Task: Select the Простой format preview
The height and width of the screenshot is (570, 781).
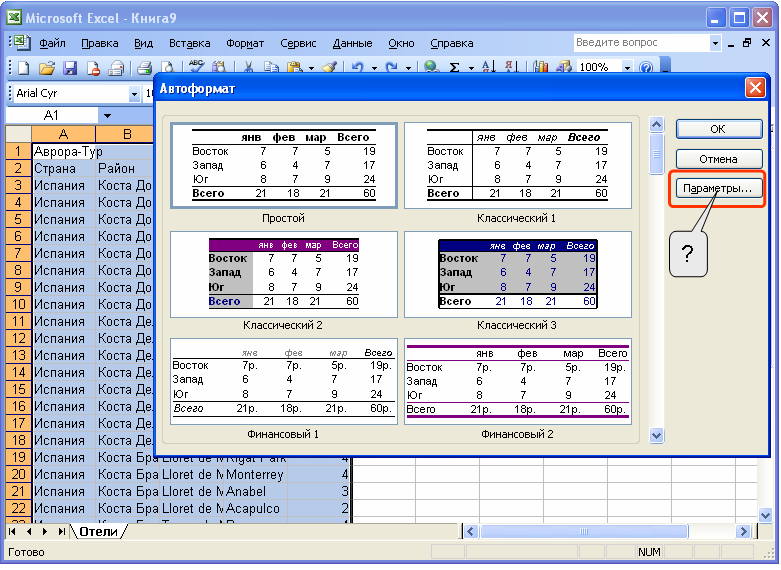Action: 283,165
